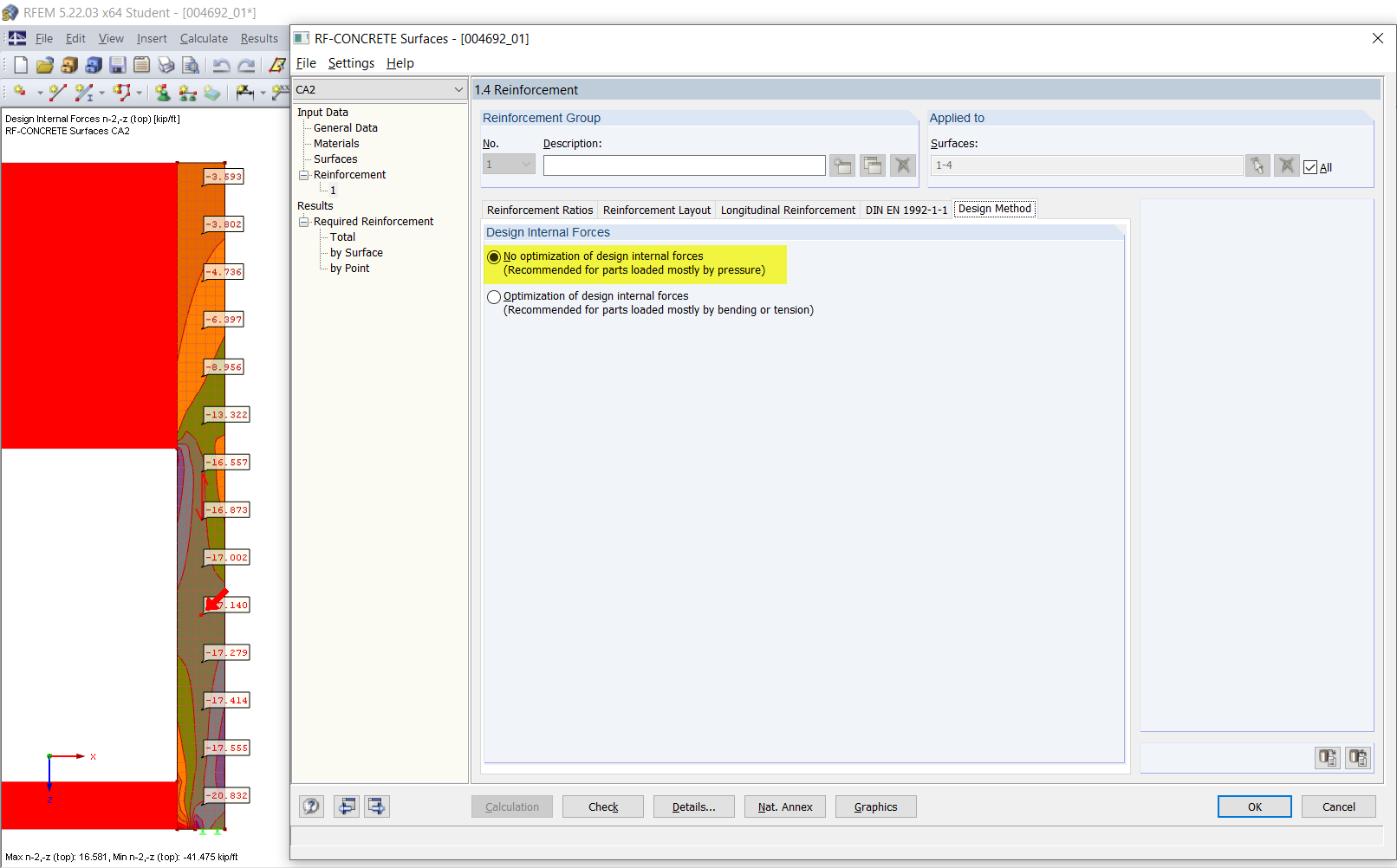Screen dimensions: 1397x868
Task: Collapse the Reinforcement tree node
Action: point(304,175)
